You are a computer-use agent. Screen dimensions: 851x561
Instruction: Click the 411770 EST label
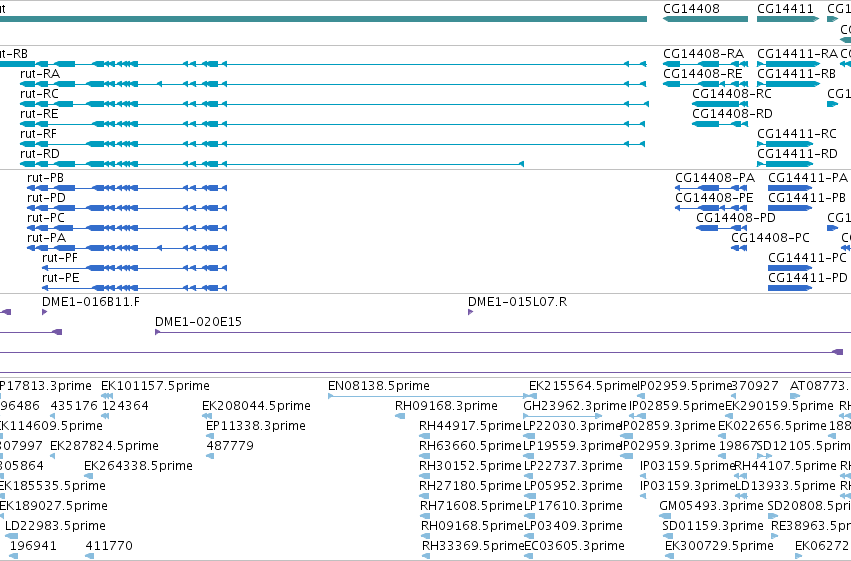(109, 546)
